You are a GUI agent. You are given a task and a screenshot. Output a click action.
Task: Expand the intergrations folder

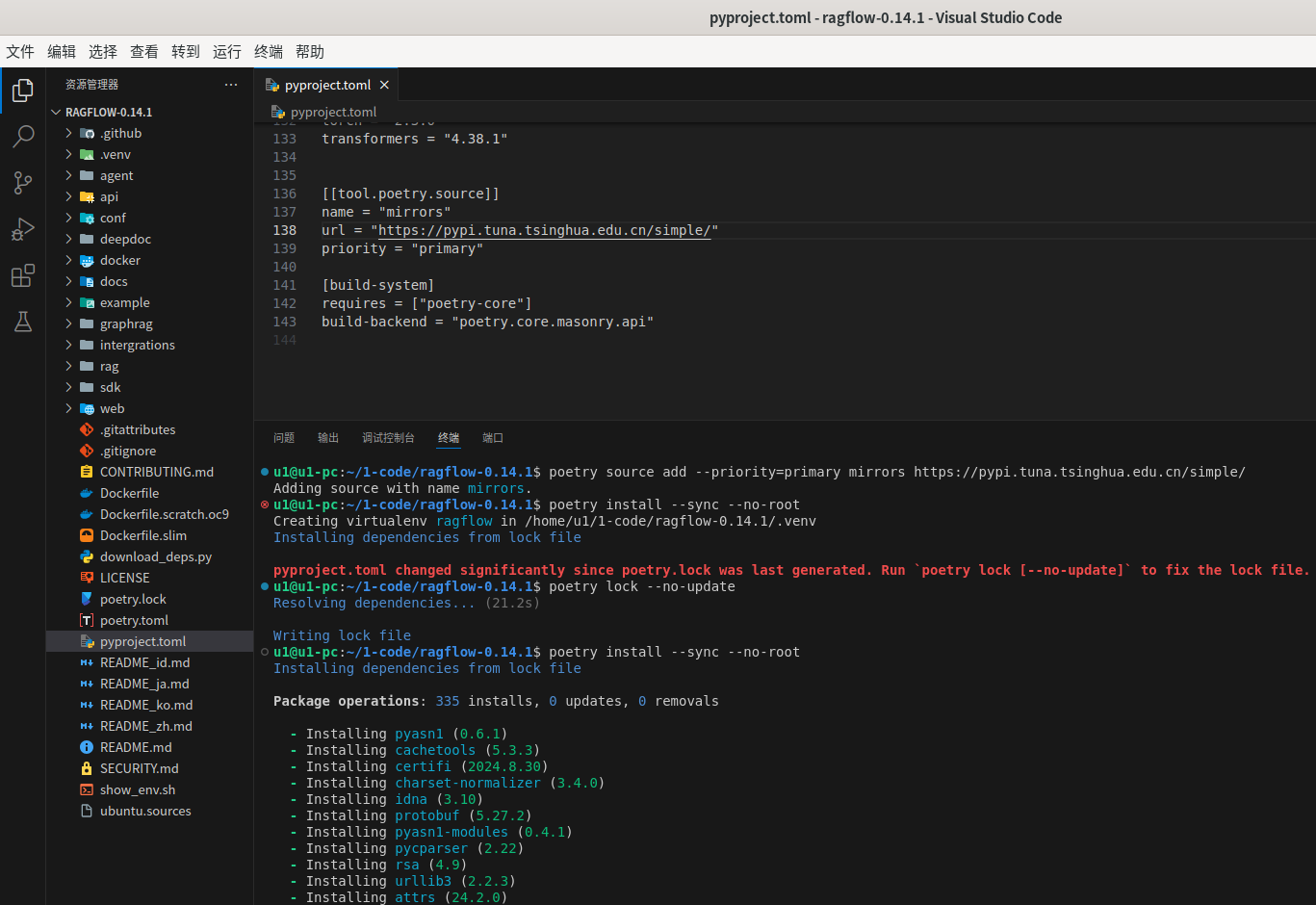tap(68, 345)
